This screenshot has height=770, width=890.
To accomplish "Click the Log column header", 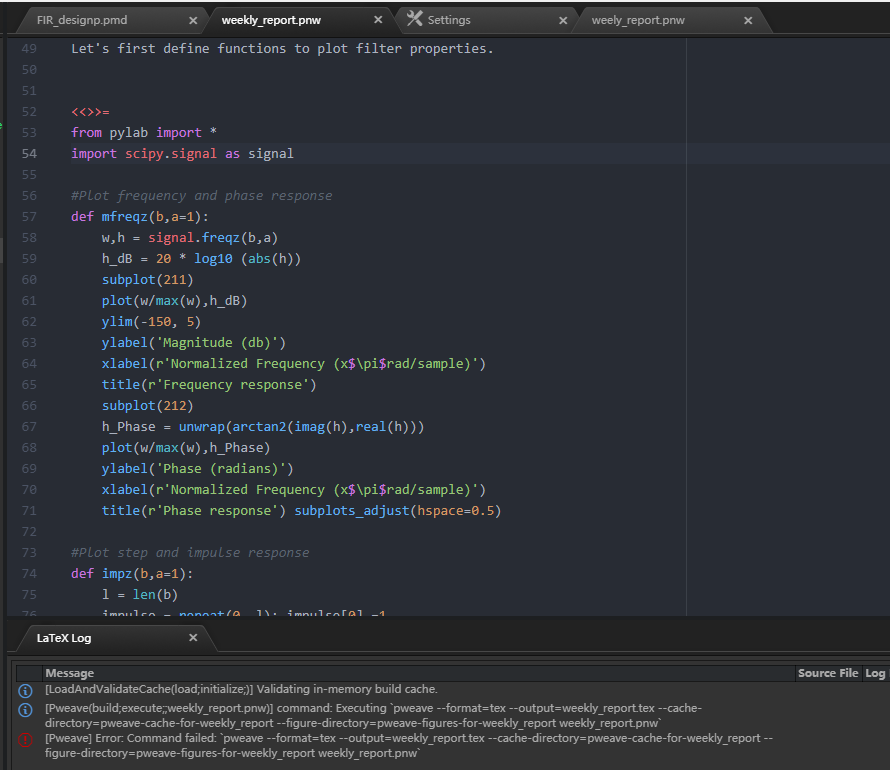I will (x=875, y=672).
